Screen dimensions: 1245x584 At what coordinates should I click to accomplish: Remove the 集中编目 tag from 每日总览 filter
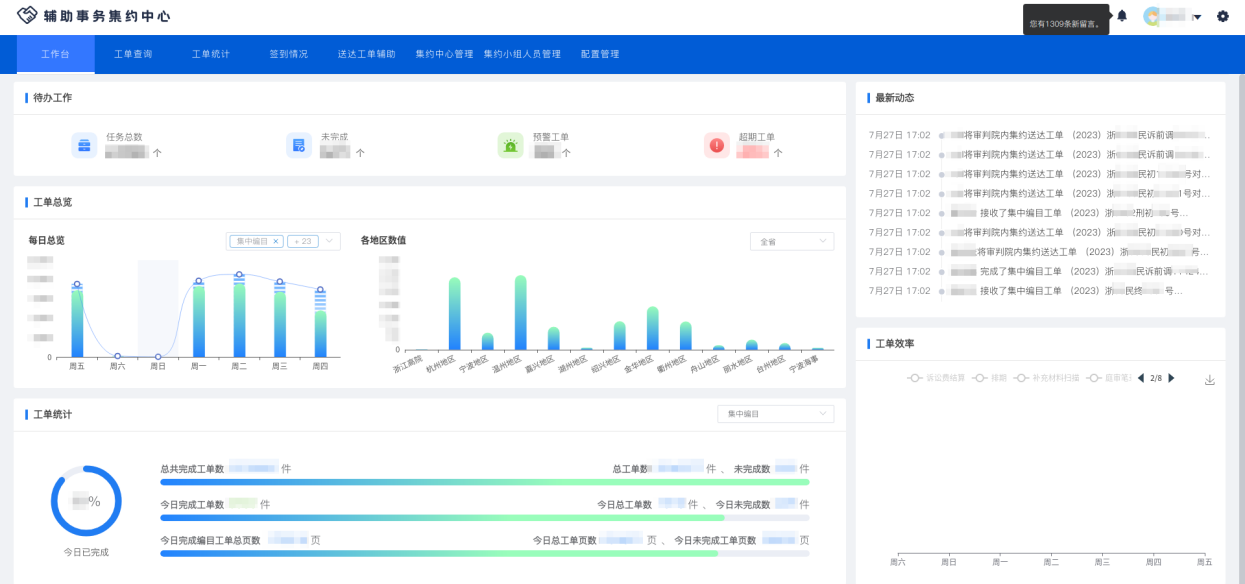pyautogui.click(x=276, y=241)
